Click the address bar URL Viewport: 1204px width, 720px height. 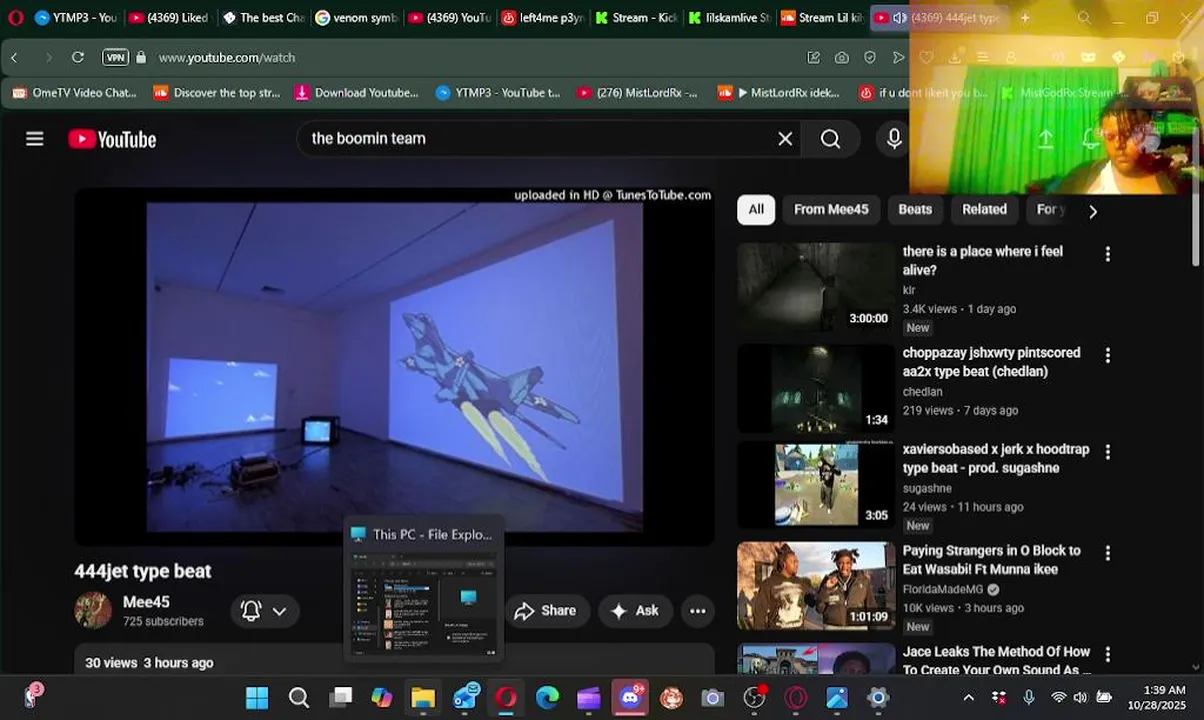[227, 58]
